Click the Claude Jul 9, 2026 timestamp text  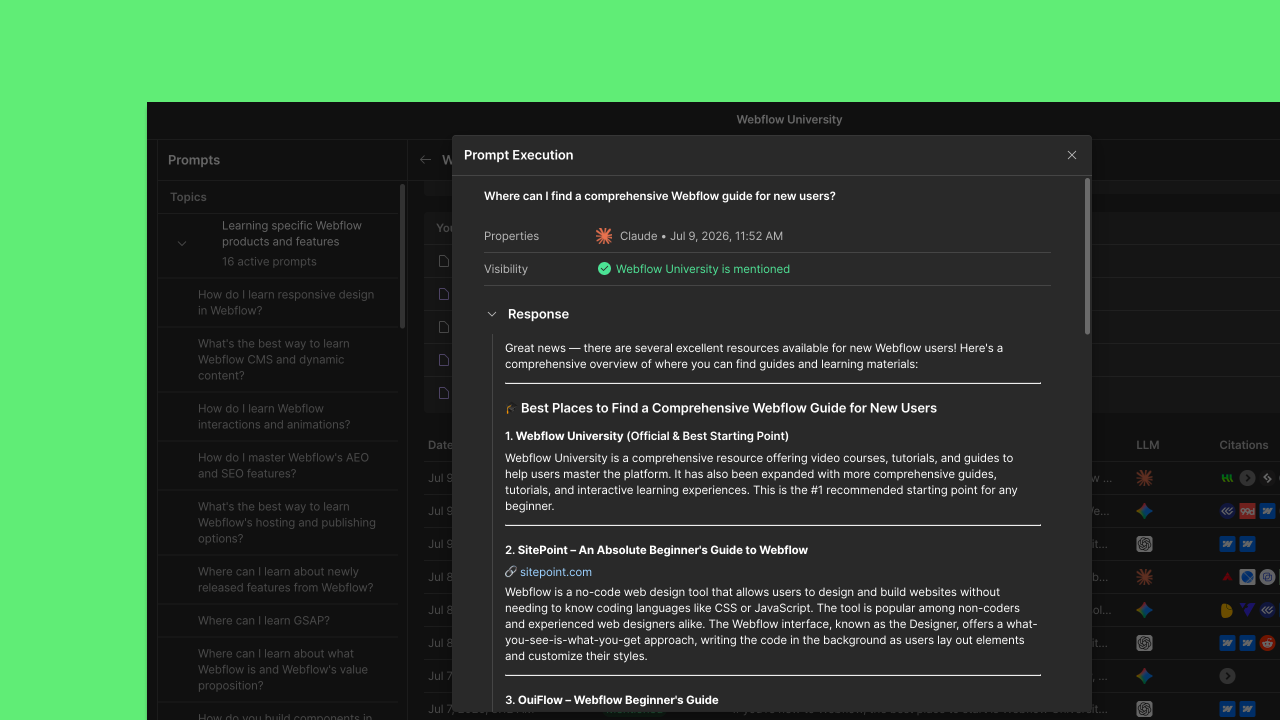coord(701,236)
